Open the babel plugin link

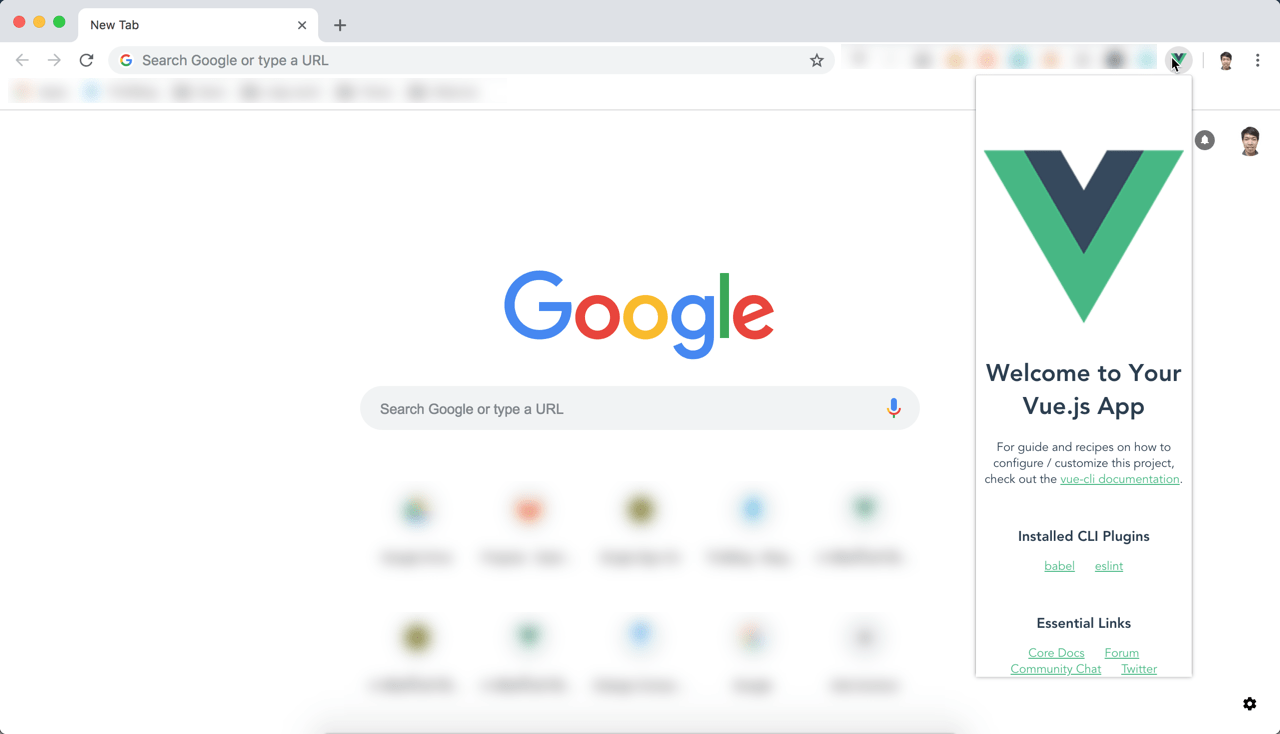(1059, 566)
